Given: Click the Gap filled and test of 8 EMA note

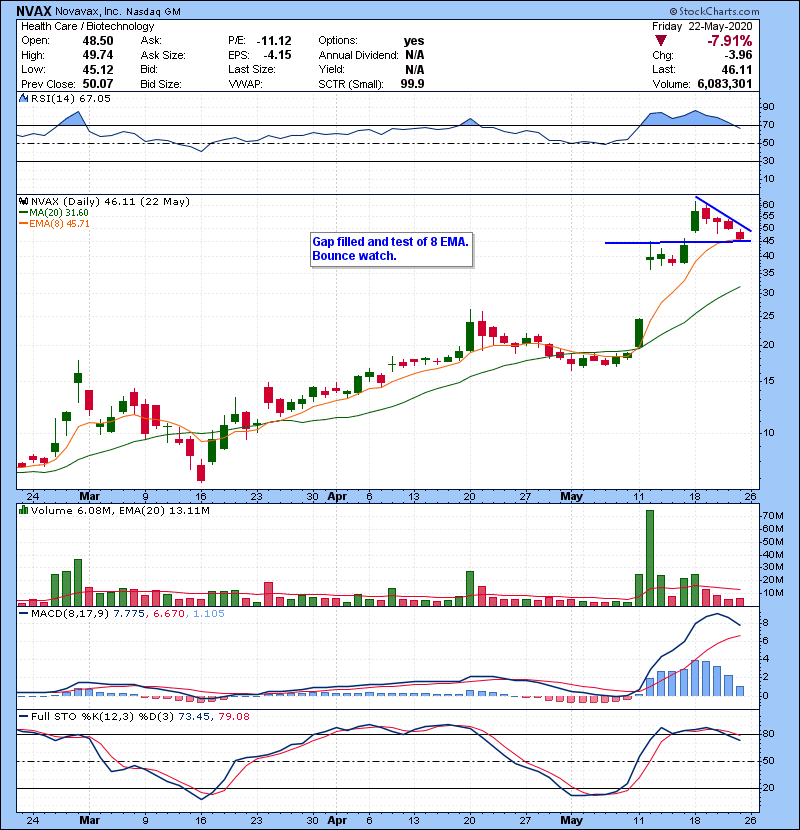Looking at the screenshot, I should pos(391,249).
